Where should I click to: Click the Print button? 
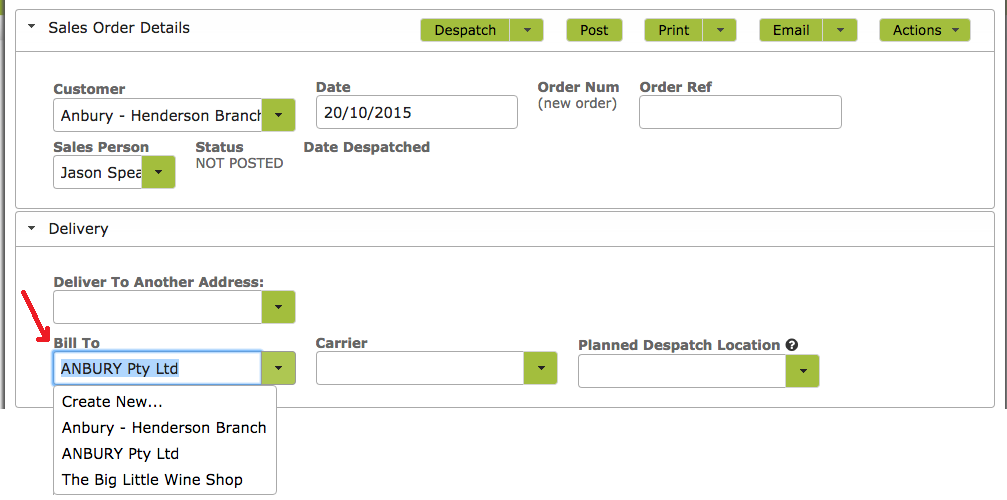(674, 30)
